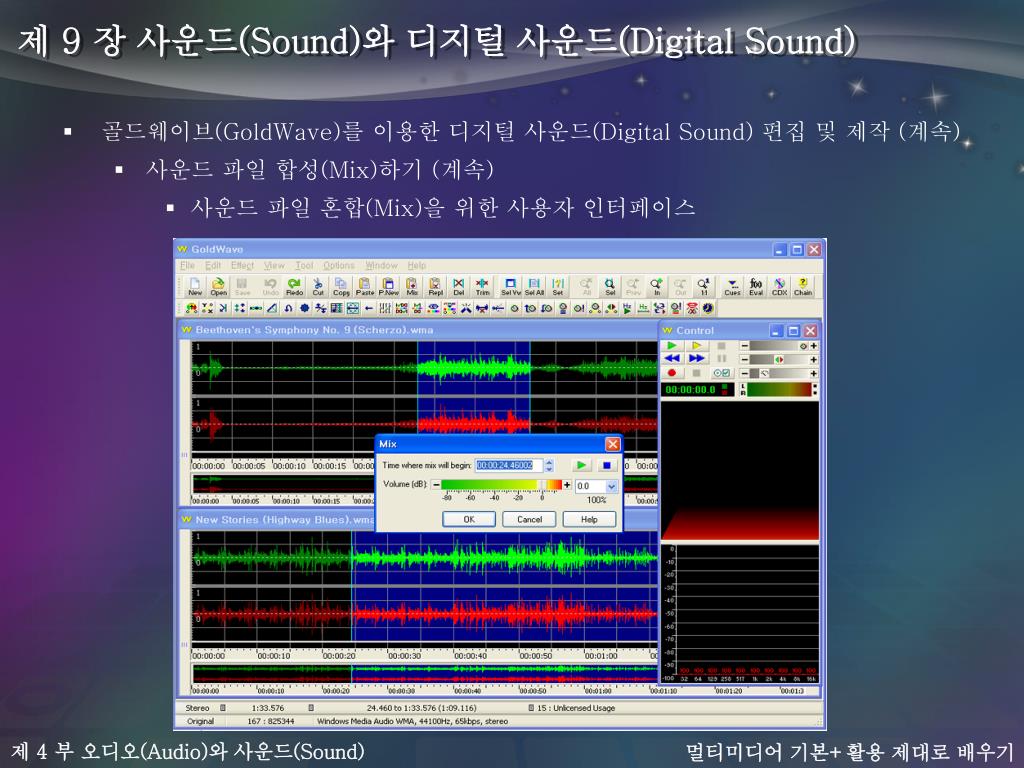Stop preview in the Mix dialog
Screen dimensions: 1024x768
point(607,465)
